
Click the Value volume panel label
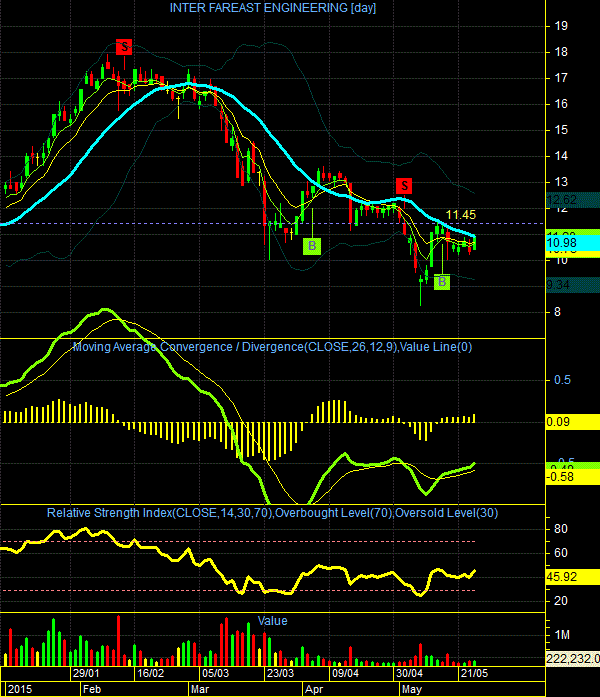[272, 621]
